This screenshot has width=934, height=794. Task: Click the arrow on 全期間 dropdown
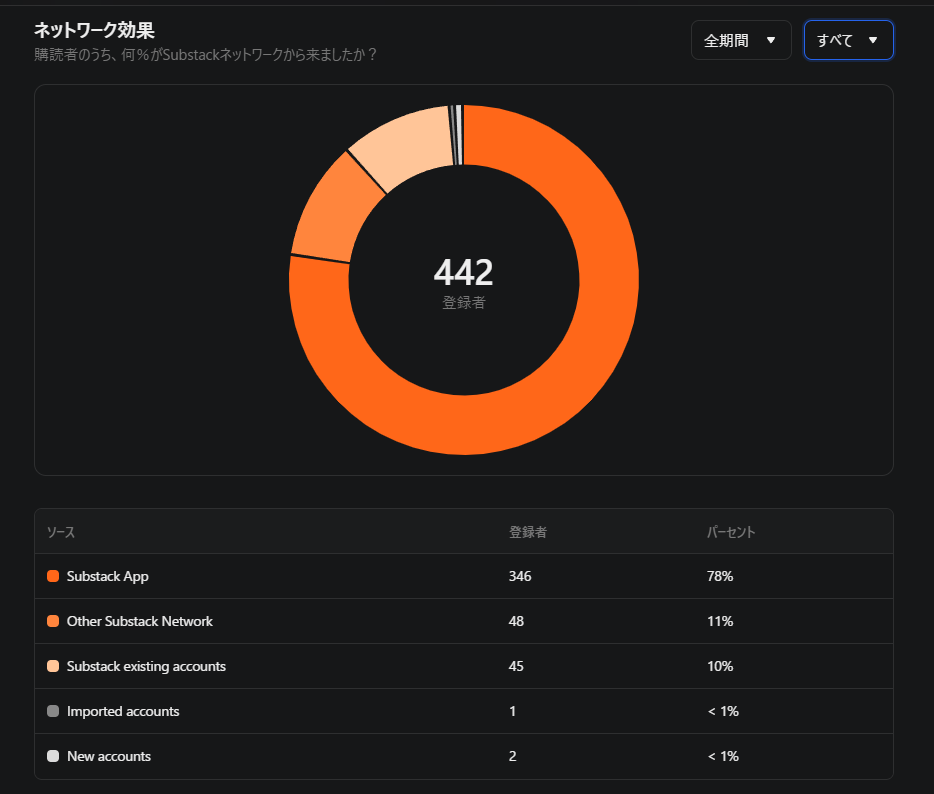[x=771, y=41]
